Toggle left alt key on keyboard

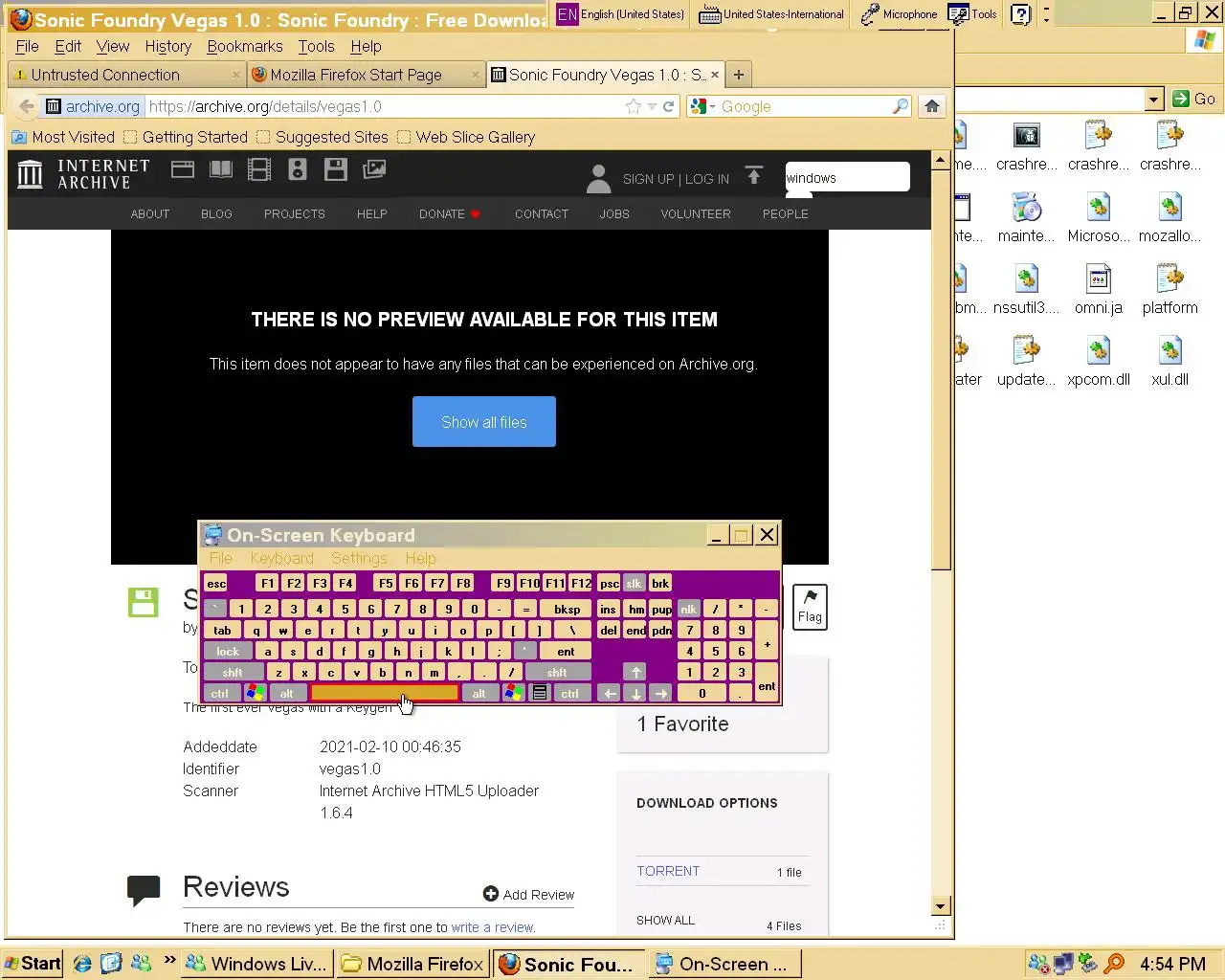(x=286, y=694)
